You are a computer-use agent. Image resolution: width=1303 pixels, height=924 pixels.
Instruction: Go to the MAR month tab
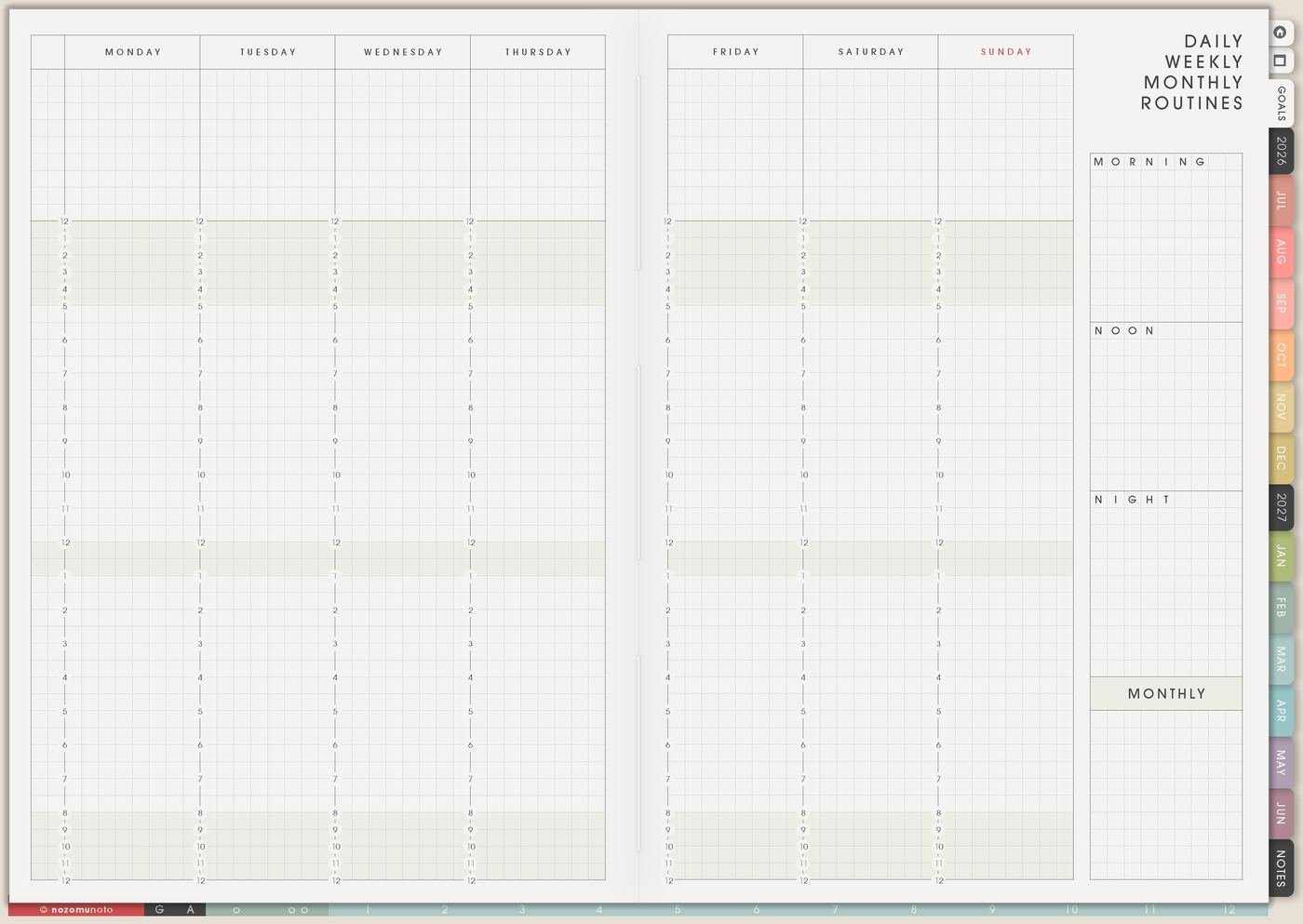pos(1282,660)
